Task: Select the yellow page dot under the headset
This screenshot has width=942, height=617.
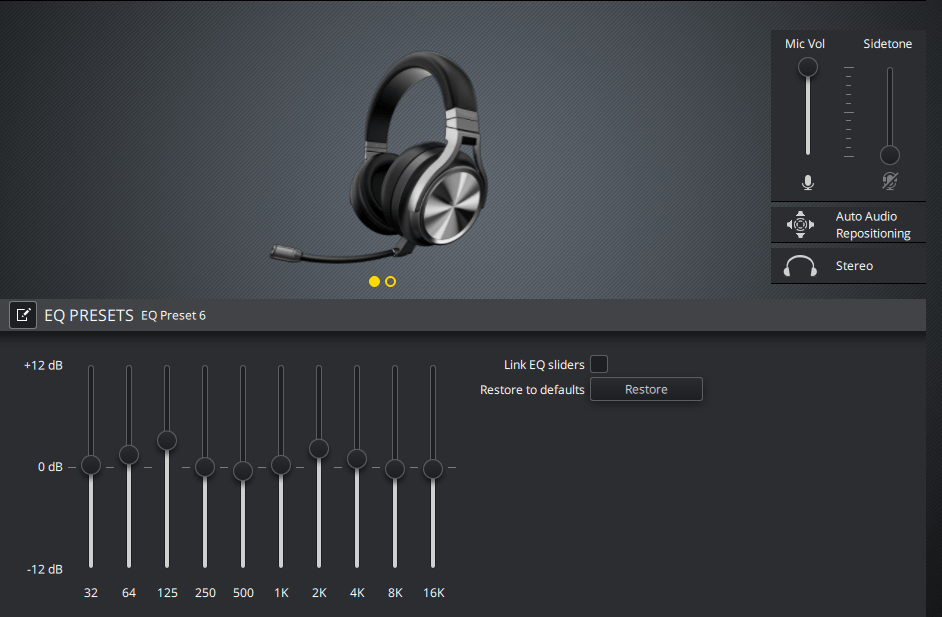Action: (x=374, y=282)
